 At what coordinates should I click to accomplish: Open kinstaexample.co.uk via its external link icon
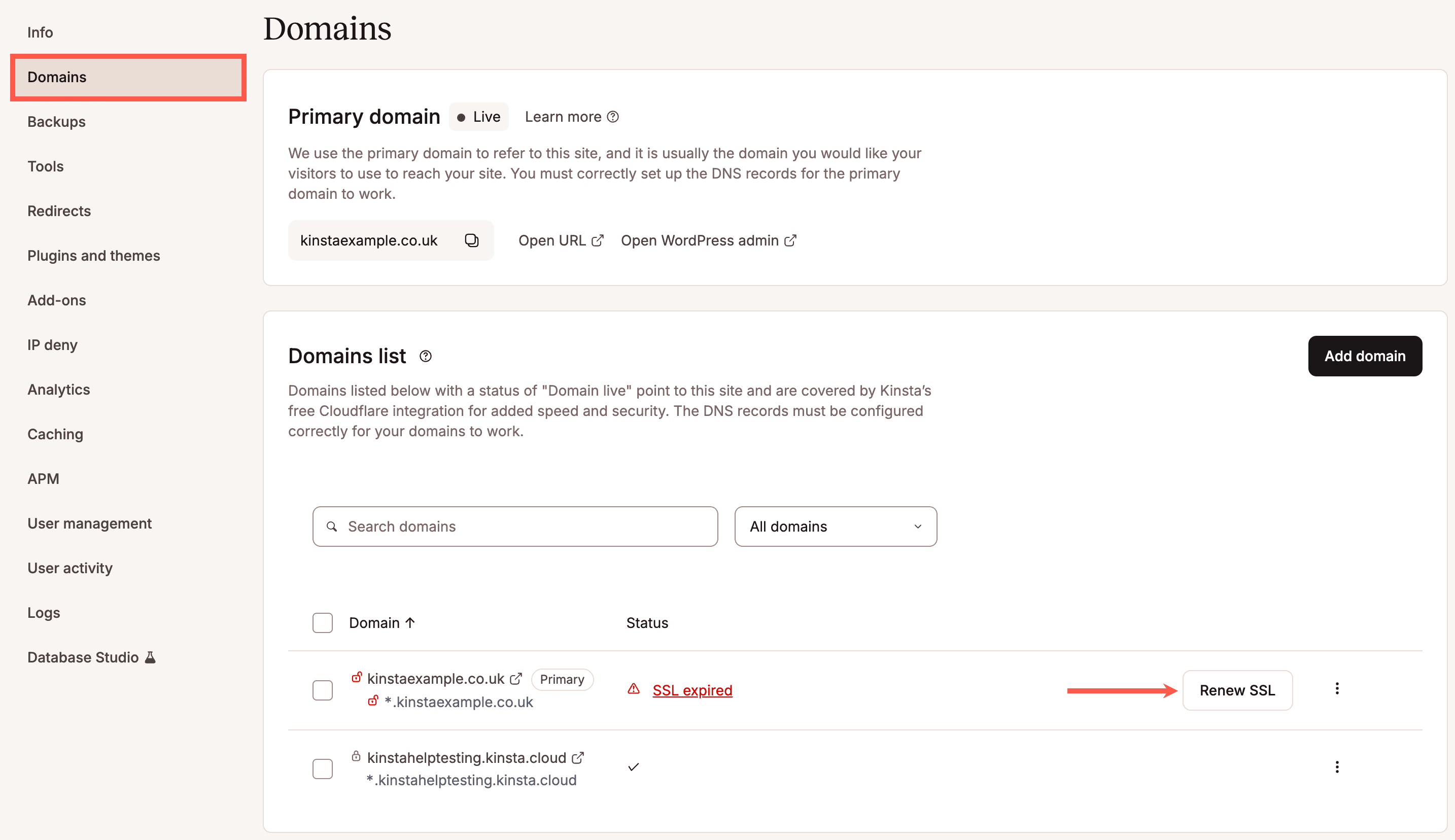[515, 679]
